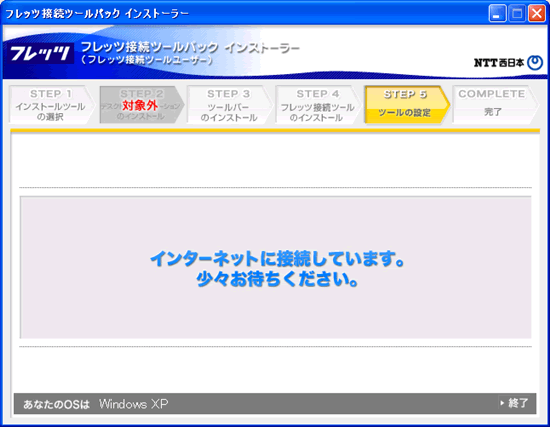Click the window title bar text
Screen dimensions: 550x427
tap(97, 14)
